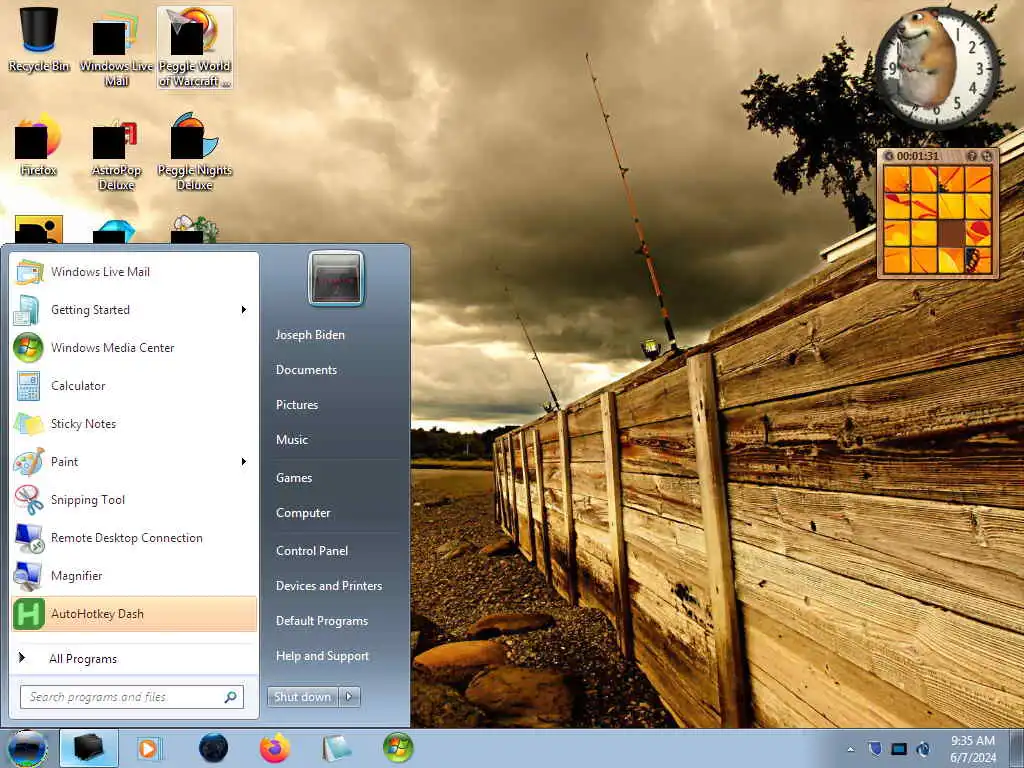Click the Calculator icon in Start menu

tap(29, 385)
